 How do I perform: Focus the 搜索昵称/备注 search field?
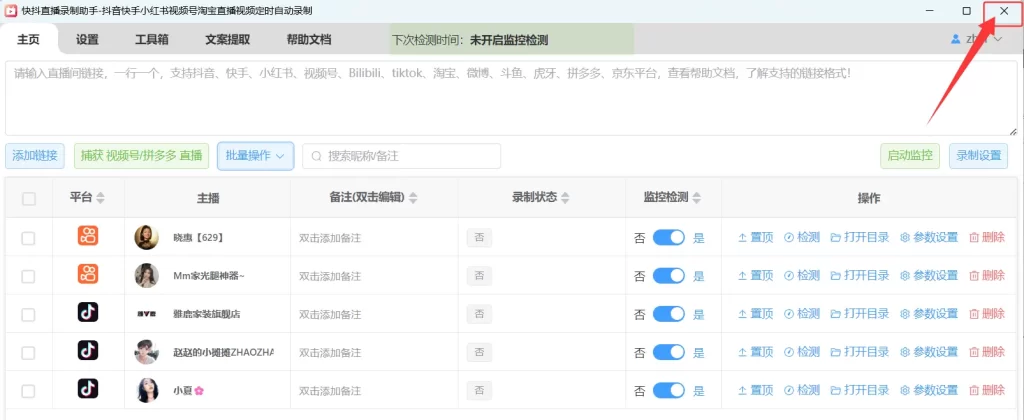click(401, 156)
